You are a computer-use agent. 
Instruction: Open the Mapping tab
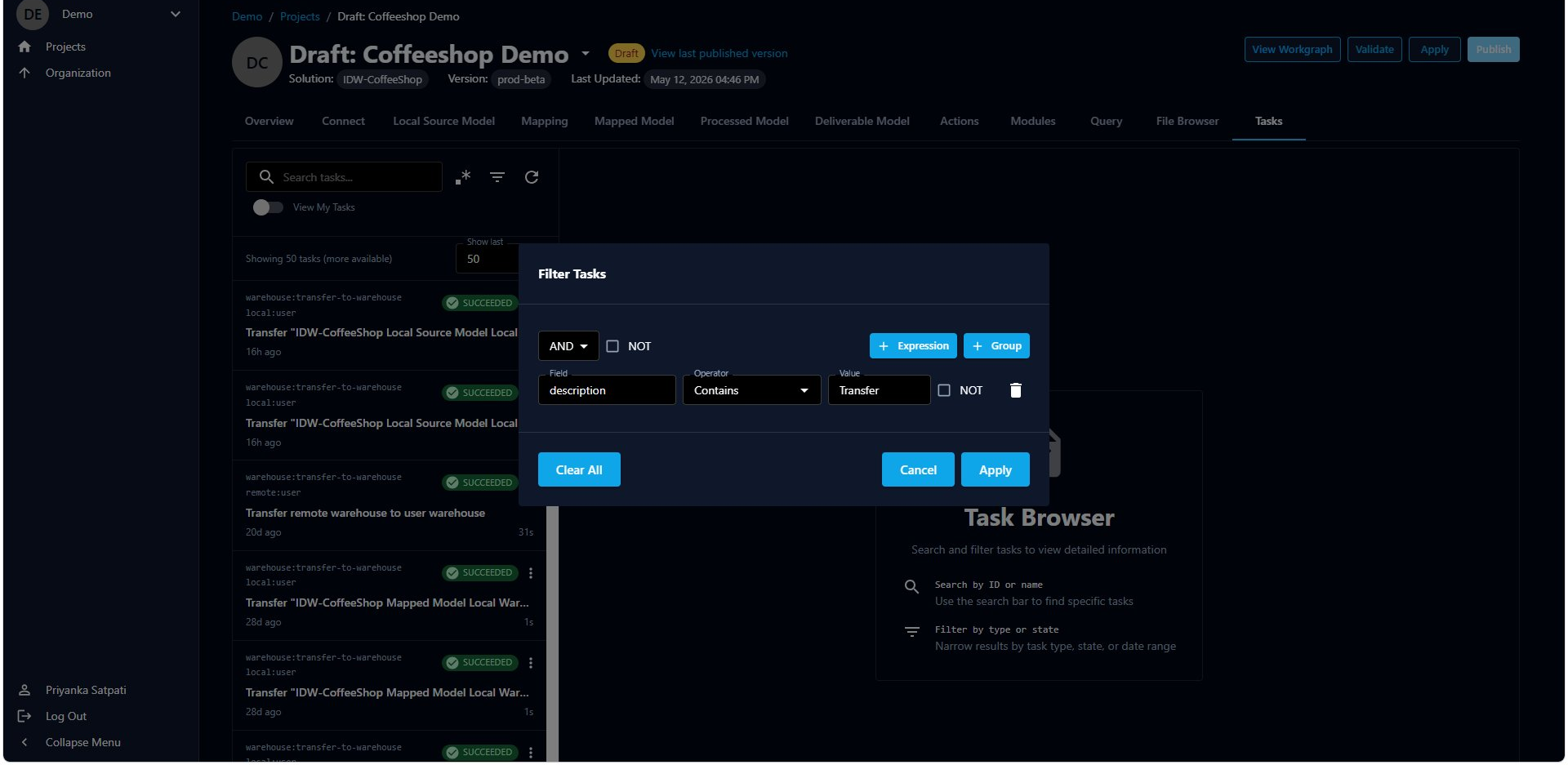coord(545,121)
